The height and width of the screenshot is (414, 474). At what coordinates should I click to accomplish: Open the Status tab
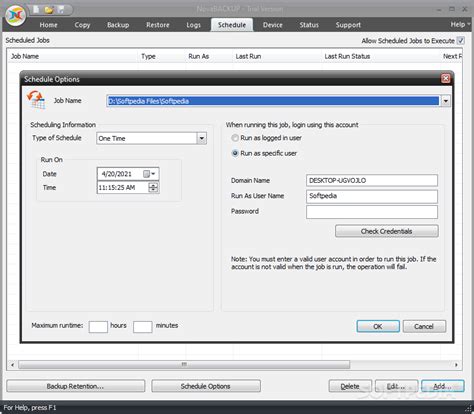click(x=309, y=25)
